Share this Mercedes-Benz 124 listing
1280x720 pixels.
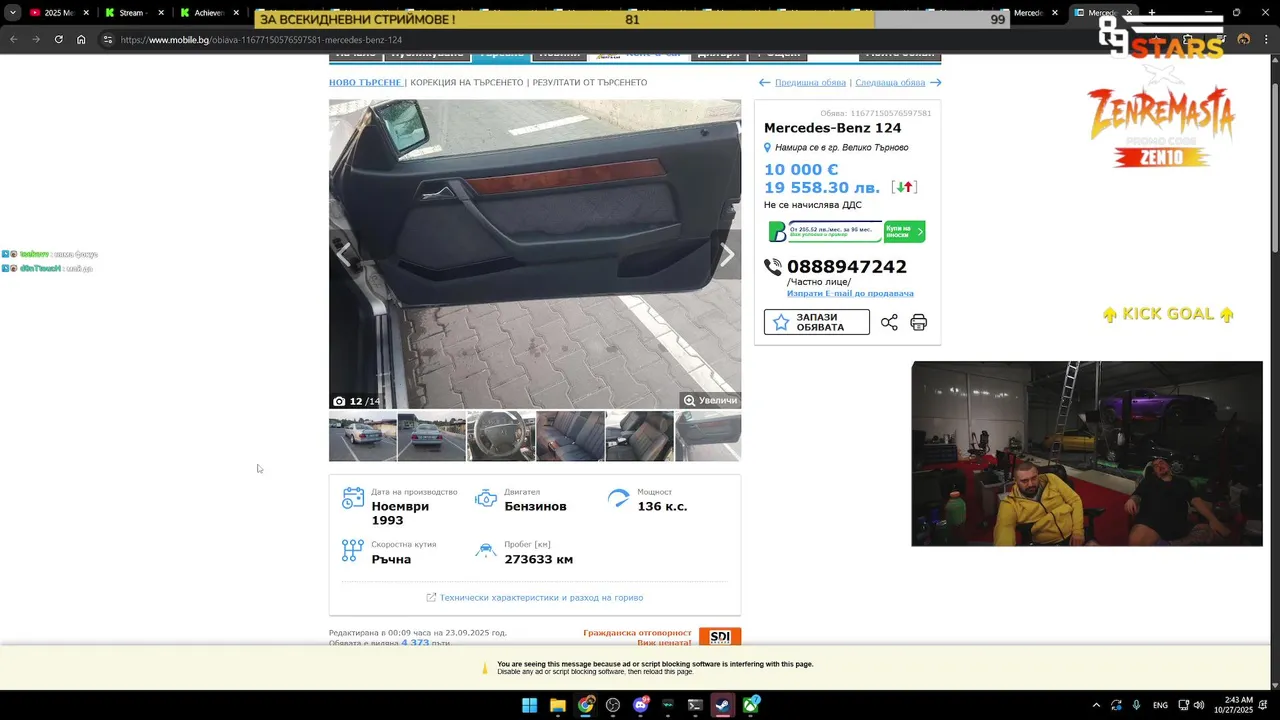point(889,322)
